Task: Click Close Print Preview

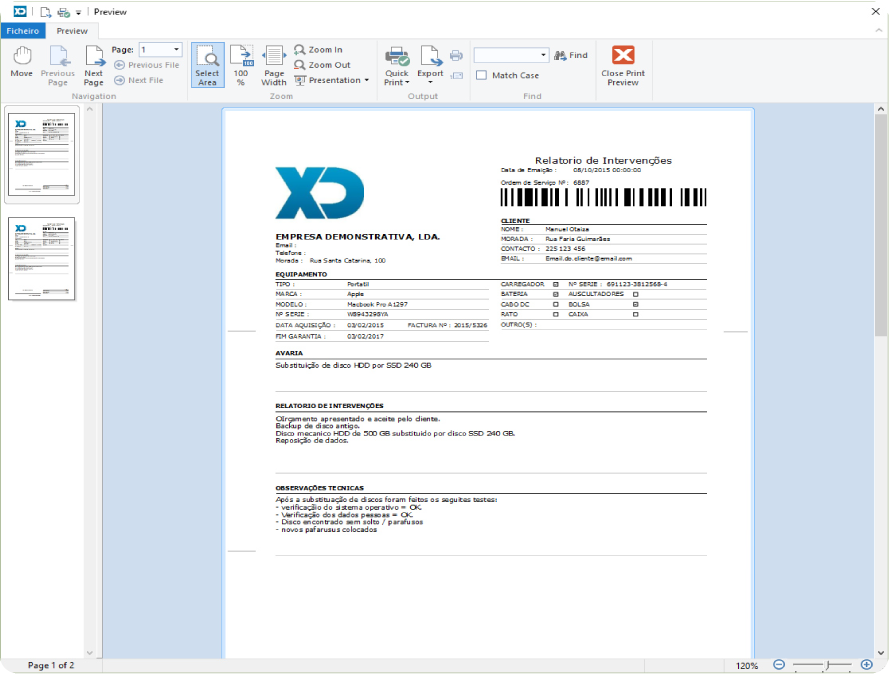Action: [623, 64]
